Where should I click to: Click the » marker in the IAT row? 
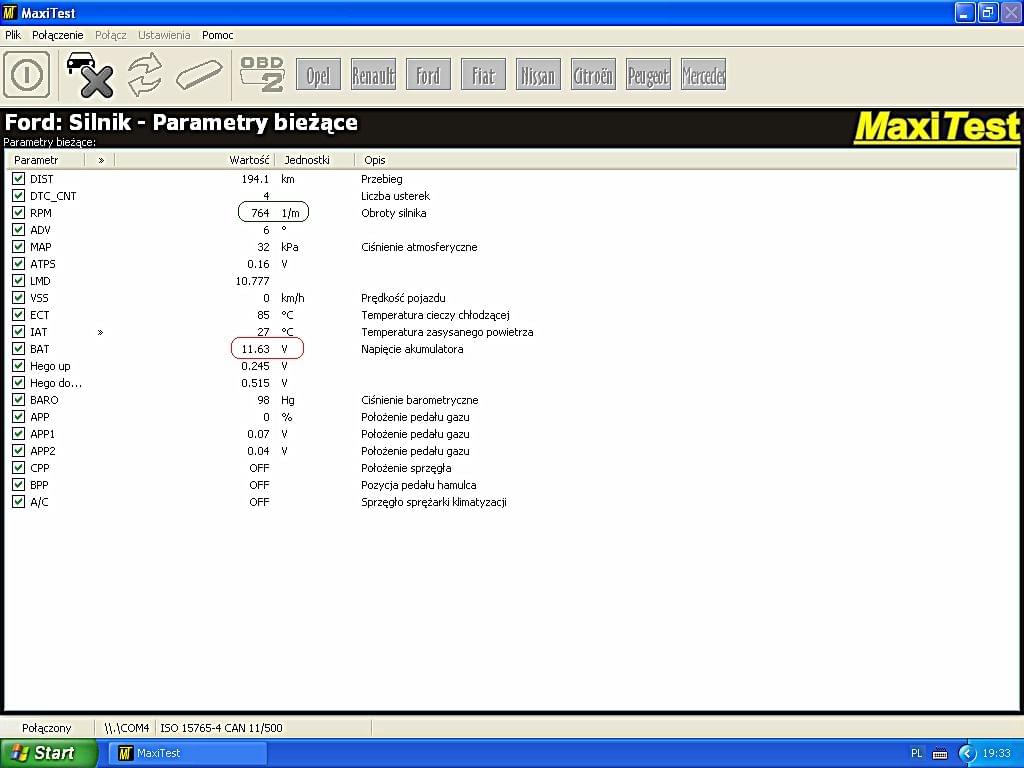[x=100, y=332]
